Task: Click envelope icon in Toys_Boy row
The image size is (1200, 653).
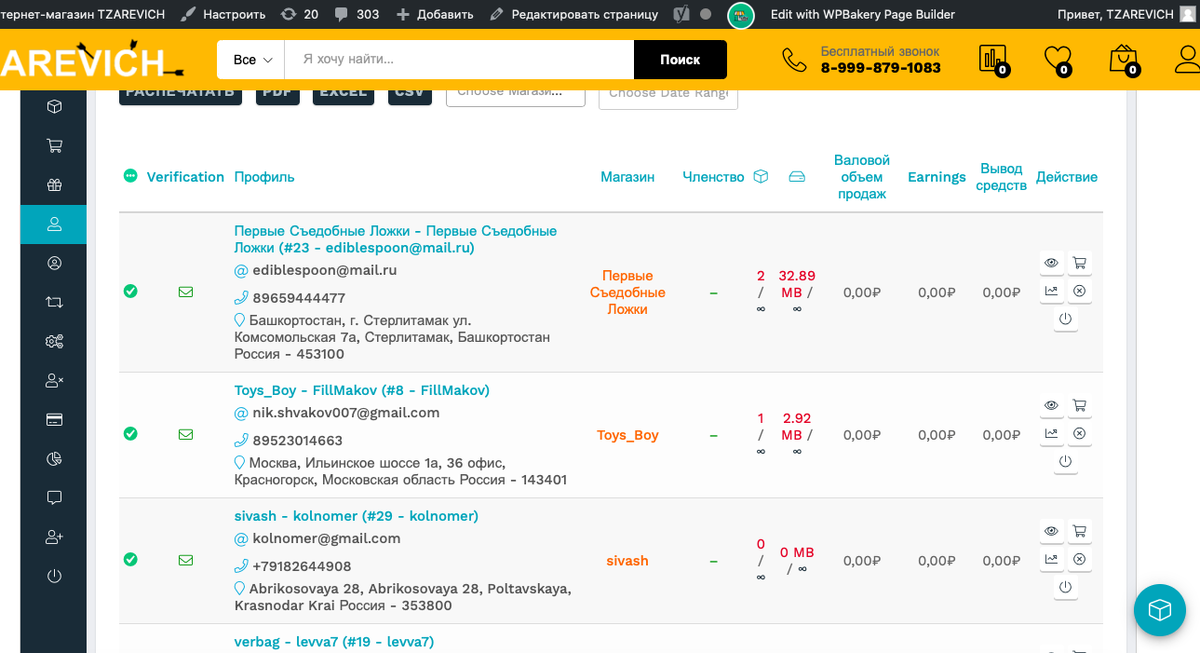Action: (186, 434)
